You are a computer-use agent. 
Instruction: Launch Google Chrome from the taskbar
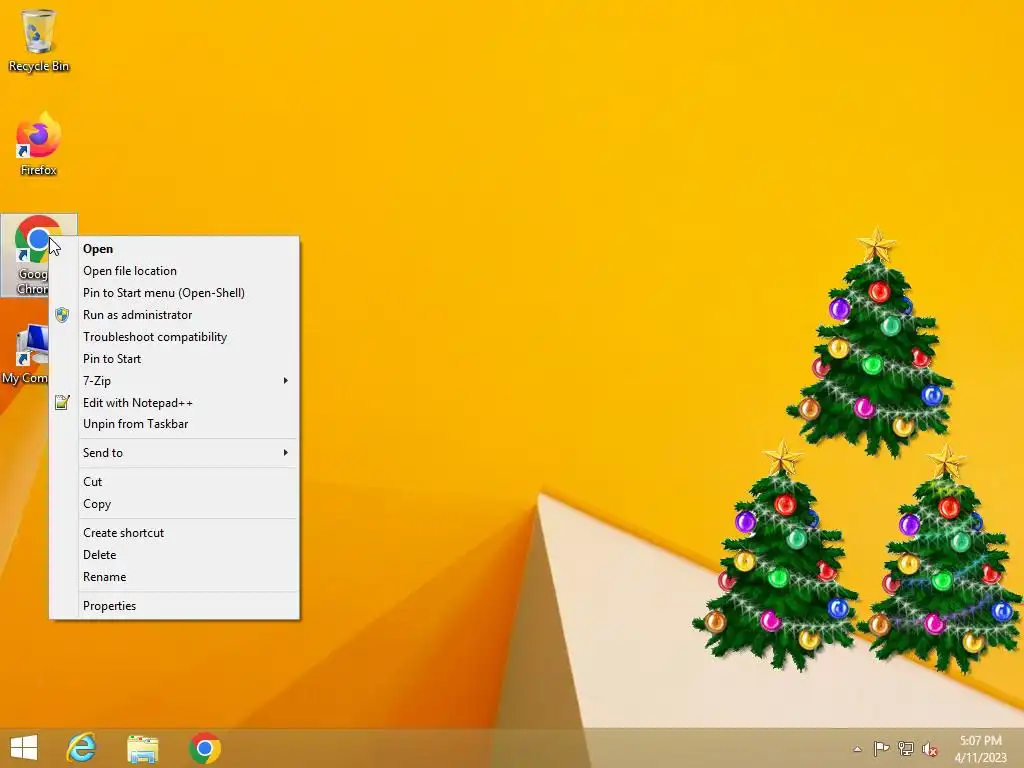205,748
